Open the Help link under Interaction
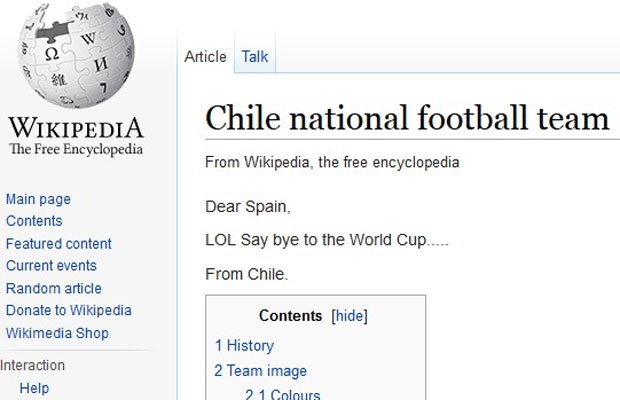The image size is (620, 400). point(34,388)
